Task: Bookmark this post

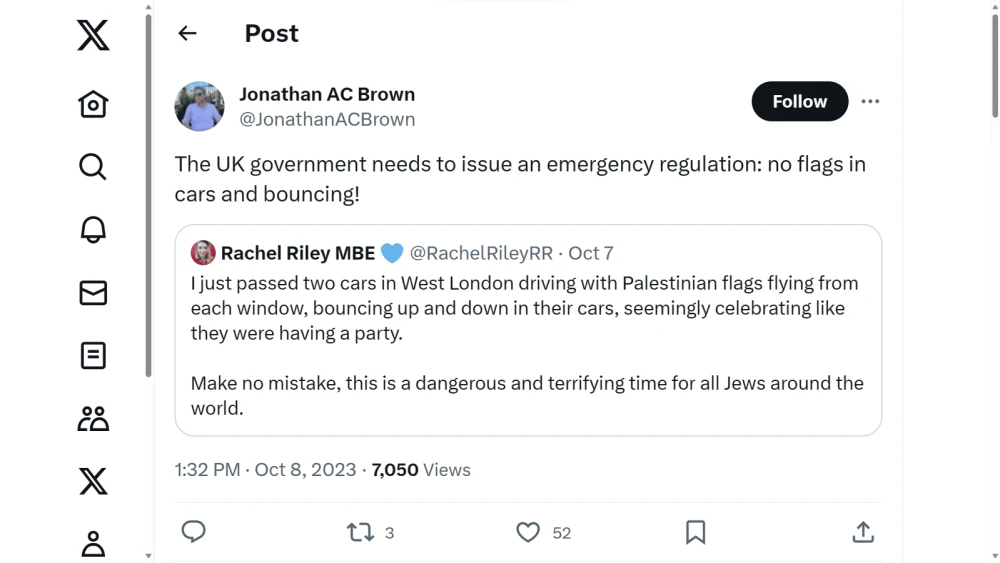Action: (x=695, y=532)
